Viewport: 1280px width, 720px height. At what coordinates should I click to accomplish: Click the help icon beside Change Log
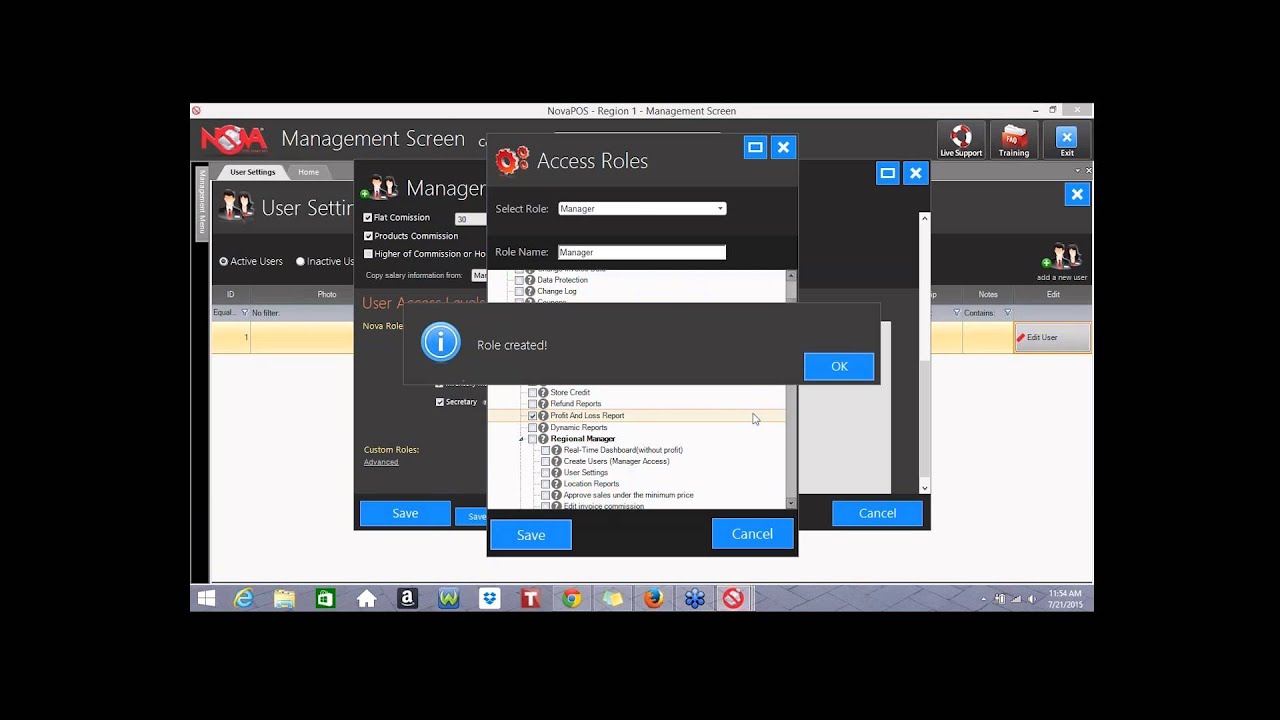point(531,291)
